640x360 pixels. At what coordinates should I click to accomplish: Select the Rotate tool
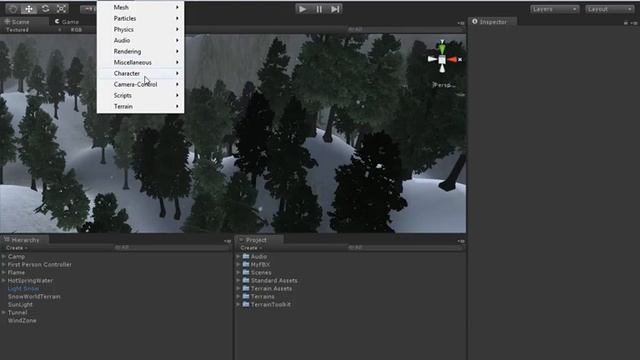tap(45, 9)
